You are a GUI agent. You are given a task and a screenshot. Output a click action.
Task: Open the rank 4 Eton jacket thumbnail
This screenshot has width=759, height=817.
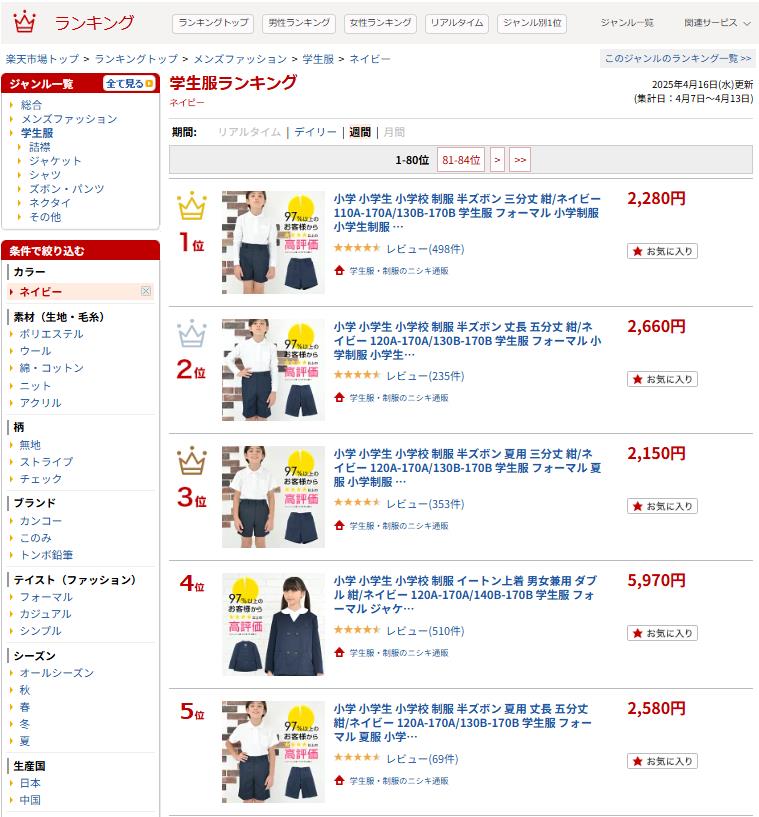(273, 624)
